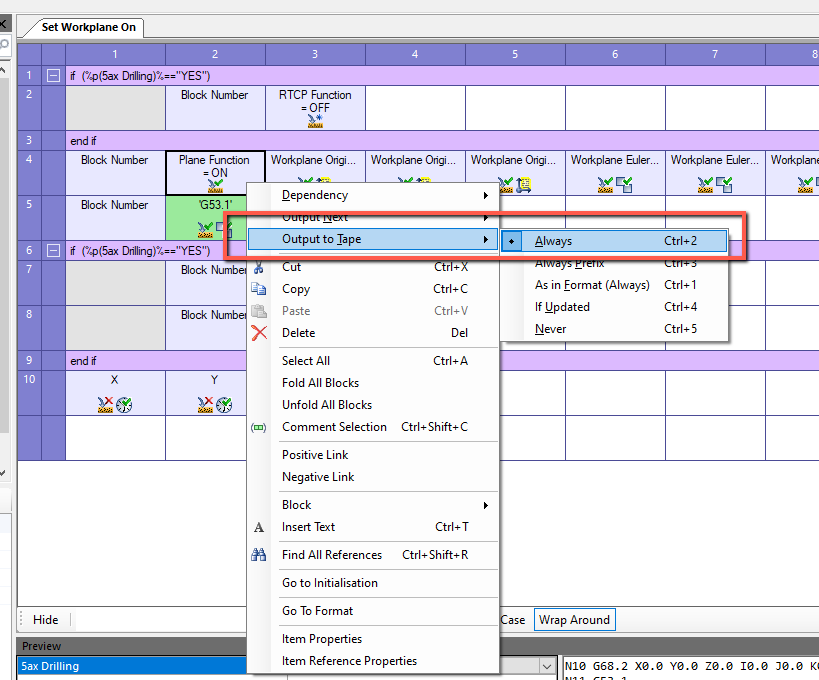Screen dimensions: 819x680
Task: Choose Positive Link
Action: click(x=373, y=455)
